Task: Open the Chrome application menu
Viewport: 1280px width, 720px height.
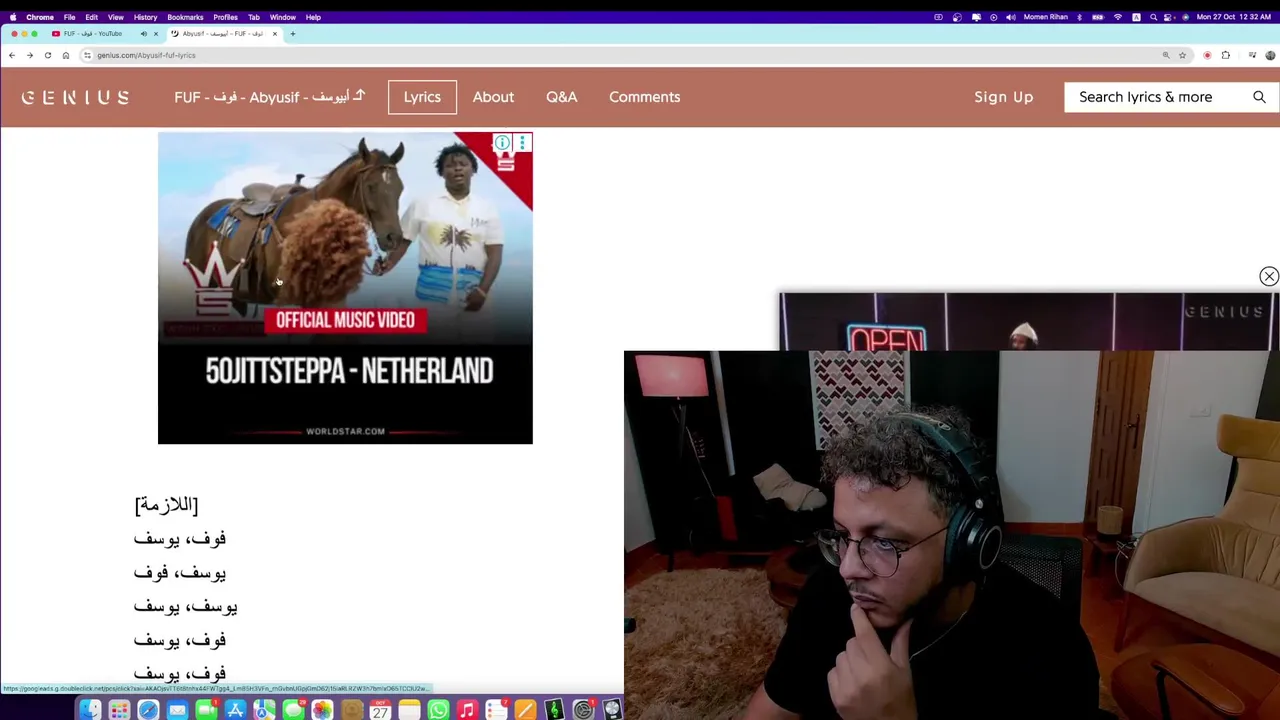Action: coord(40,17)
